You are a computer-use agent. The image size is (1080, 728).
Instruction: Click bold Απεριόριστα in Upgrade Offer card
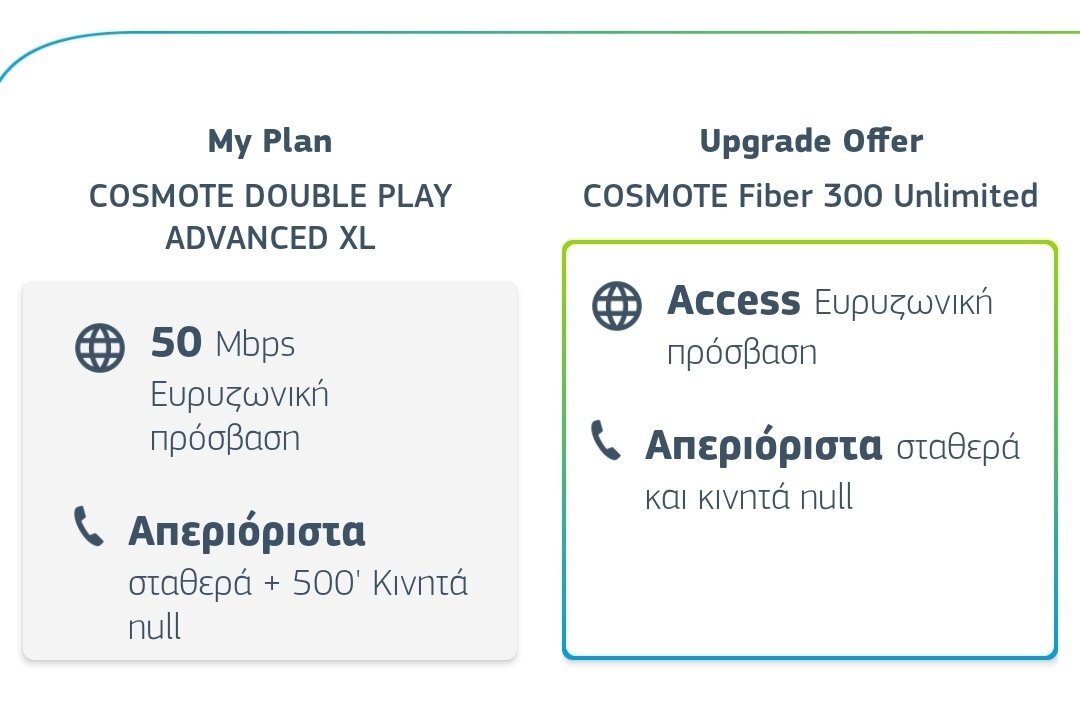[x=764, y=445]
